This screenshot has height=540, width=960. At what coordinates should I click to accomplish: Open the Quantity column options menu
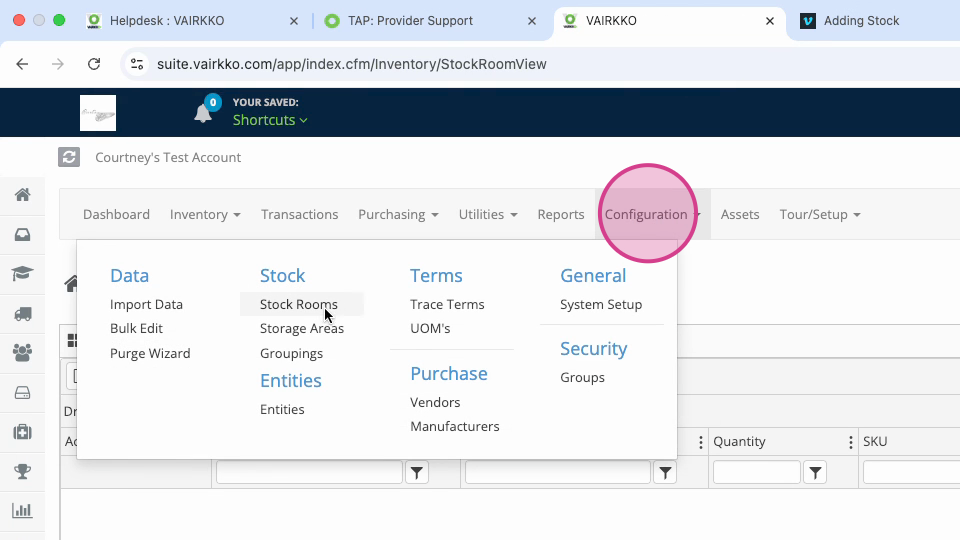(850, 442)
